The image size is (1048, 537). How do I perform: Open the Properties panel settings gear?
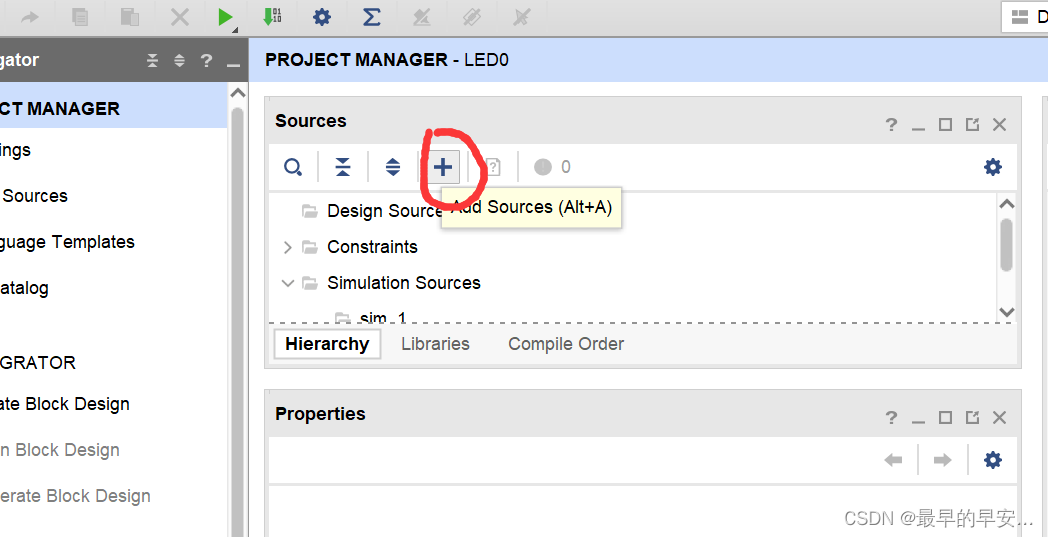pyautogui.click(x=992, y=460)
